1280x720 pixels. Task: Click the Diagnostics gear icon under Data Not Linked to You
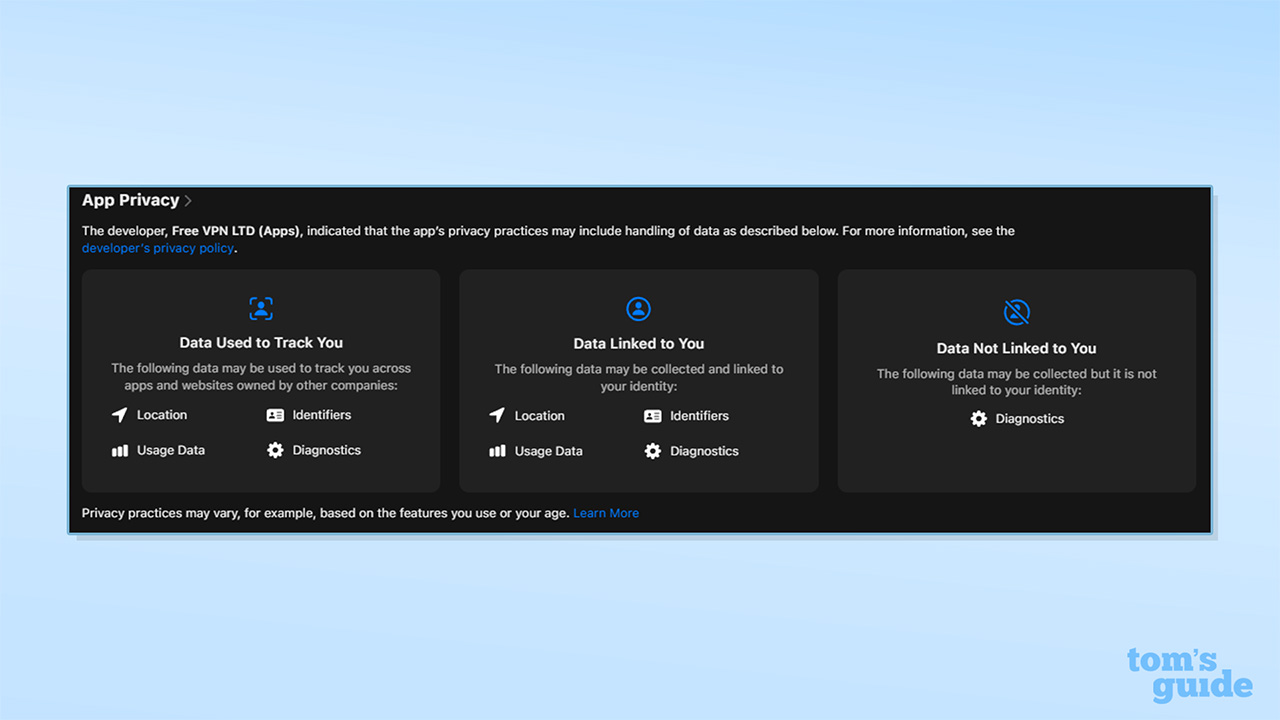(978, 418)
